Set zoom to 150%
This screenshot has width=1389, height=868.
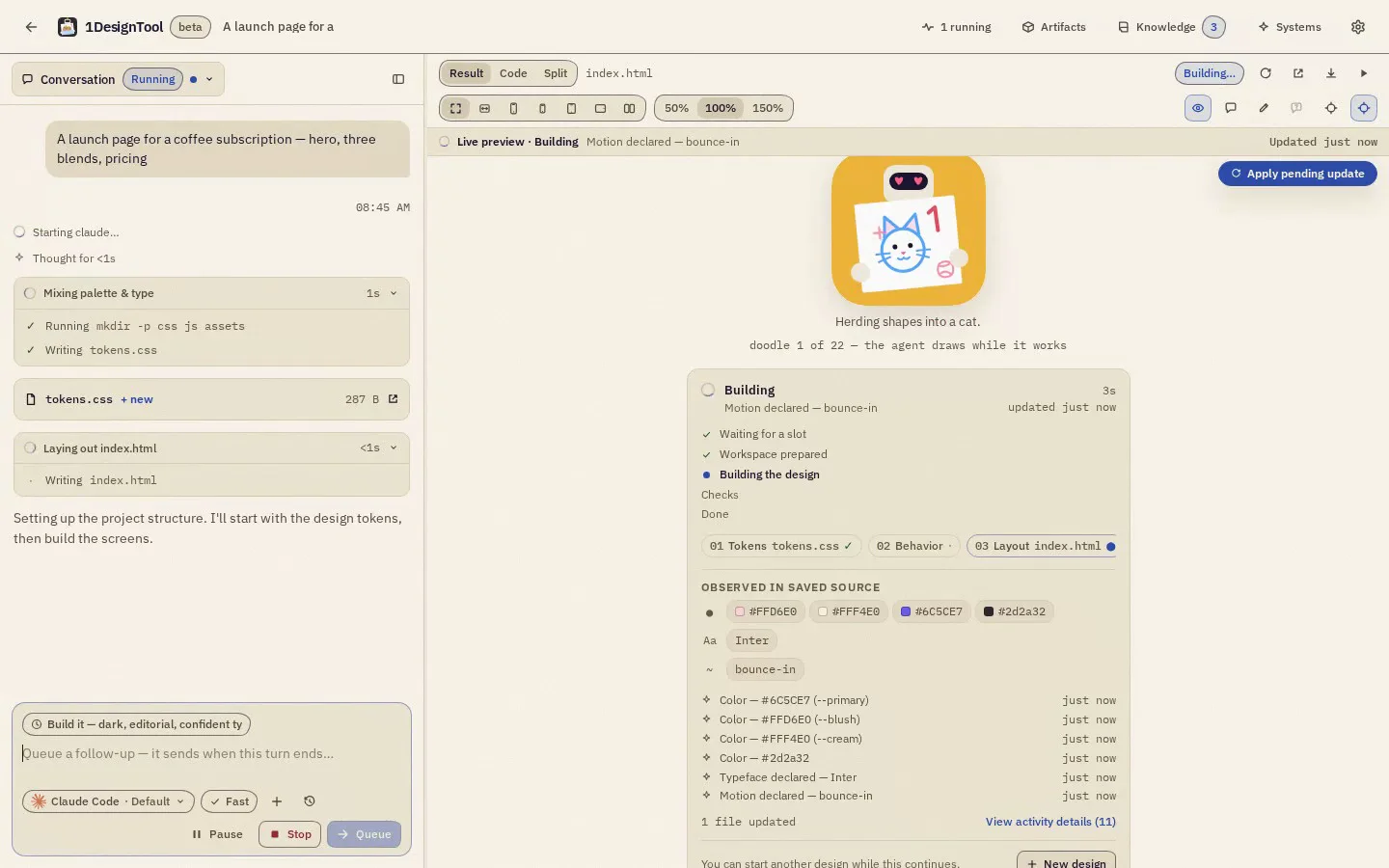tap(768, 108)
